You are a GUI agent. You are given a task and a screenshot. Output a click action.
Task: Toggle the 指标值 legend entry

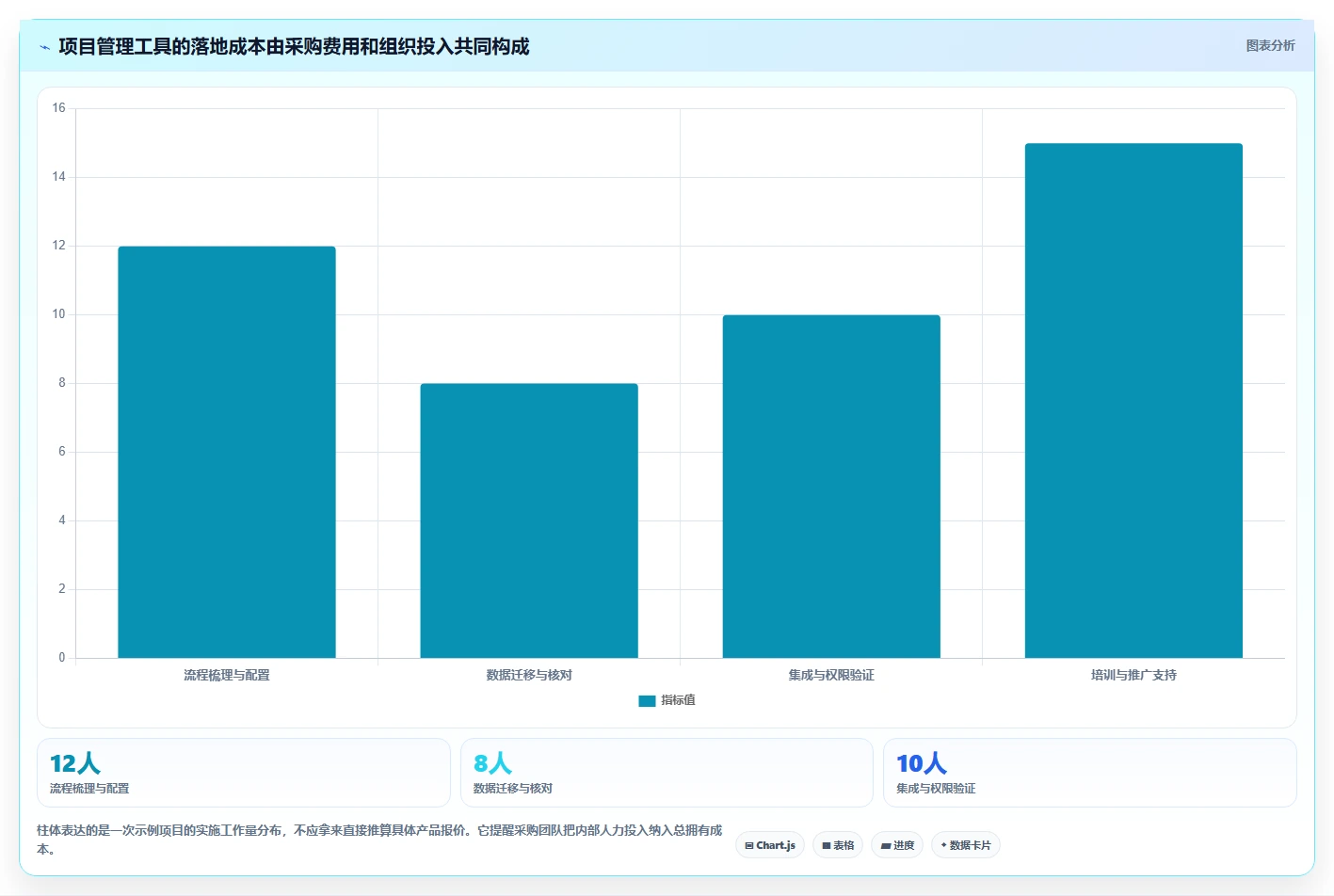click(x=667, y=700)
